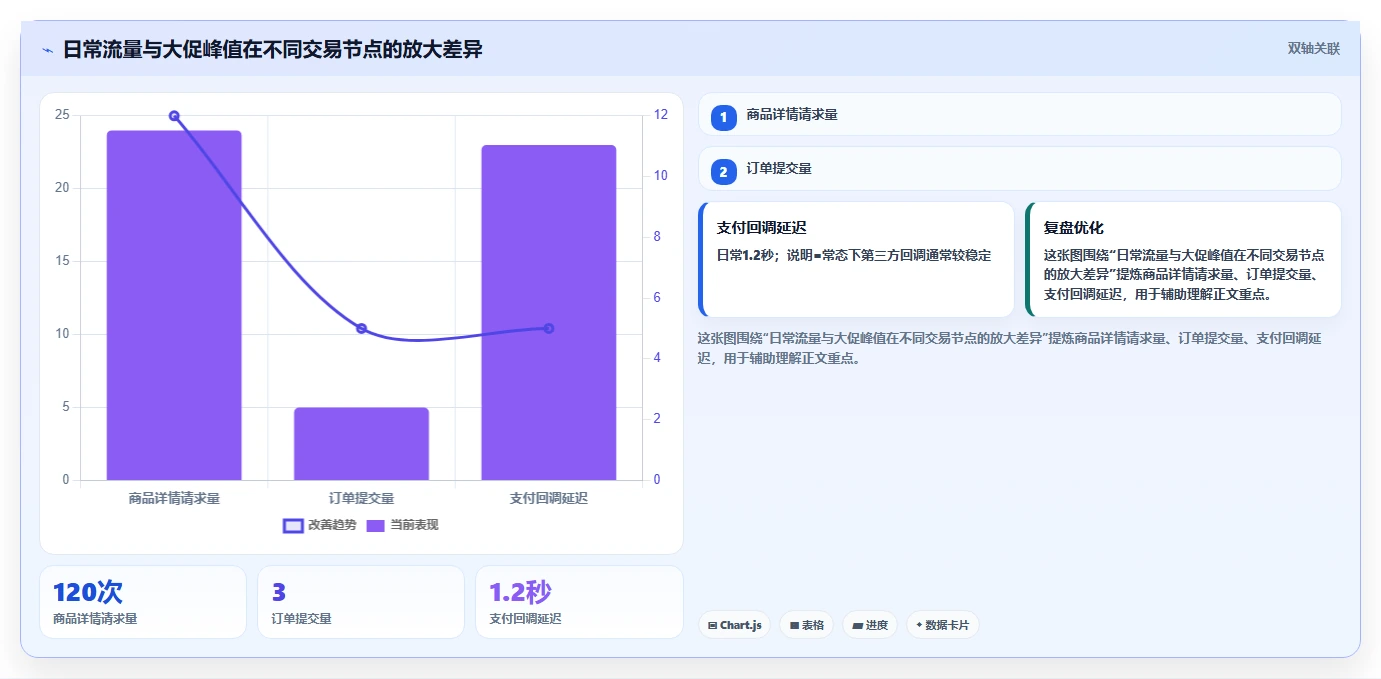Click x-axis label 商品详情请求量
This screenshot has width=1381, height=679.
coord(174,498)
